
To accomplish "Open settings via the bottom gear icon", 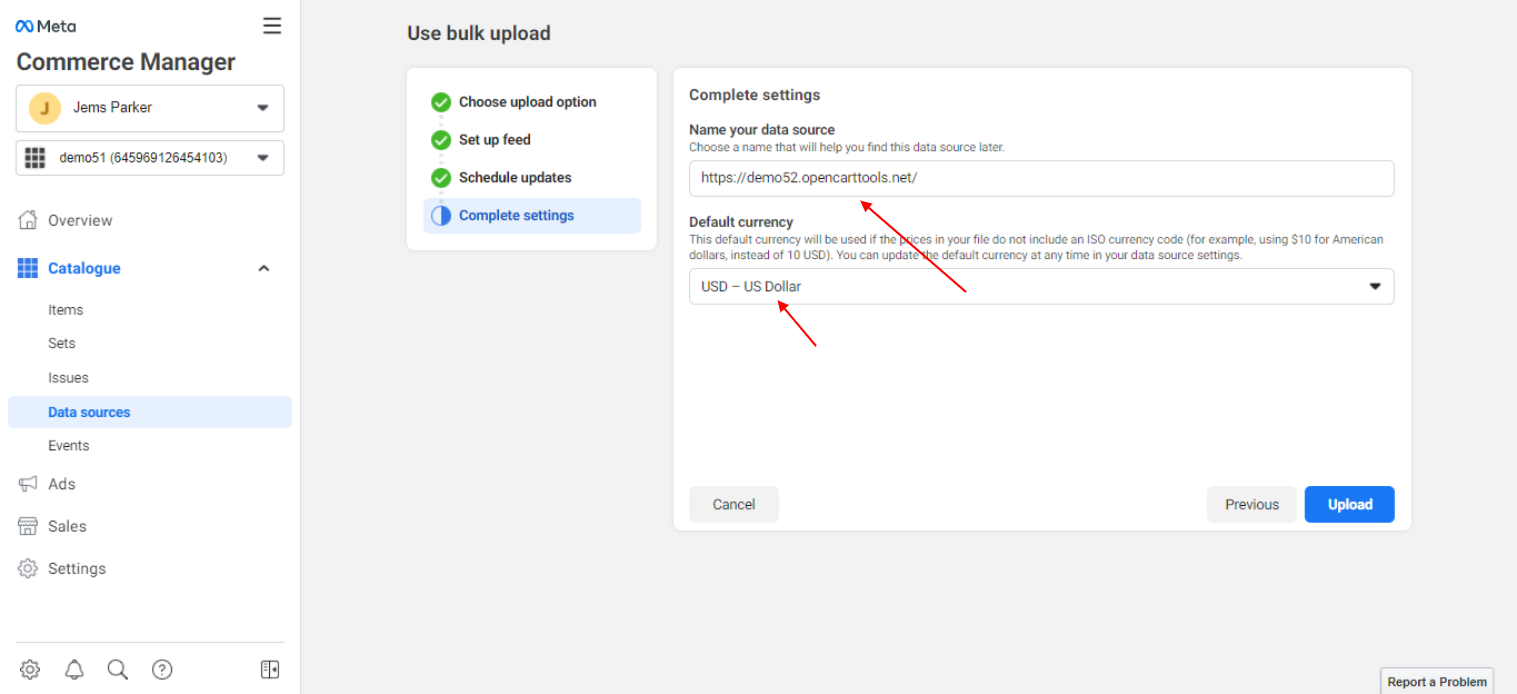I will coord(30,670).
